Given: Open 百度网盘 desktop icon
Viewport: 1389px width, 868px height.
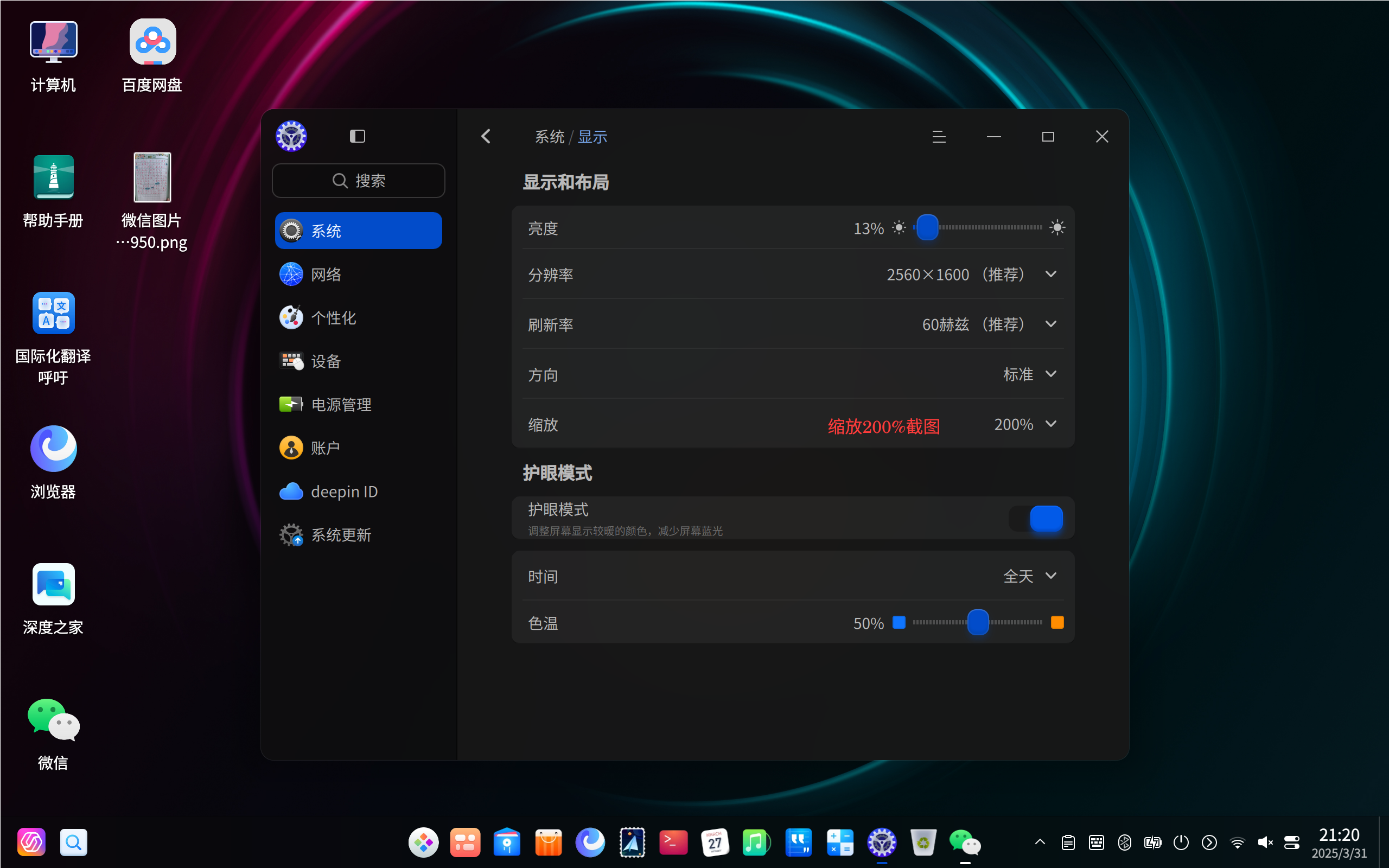Looking at the screenshot, I should (x=152, y=56).
